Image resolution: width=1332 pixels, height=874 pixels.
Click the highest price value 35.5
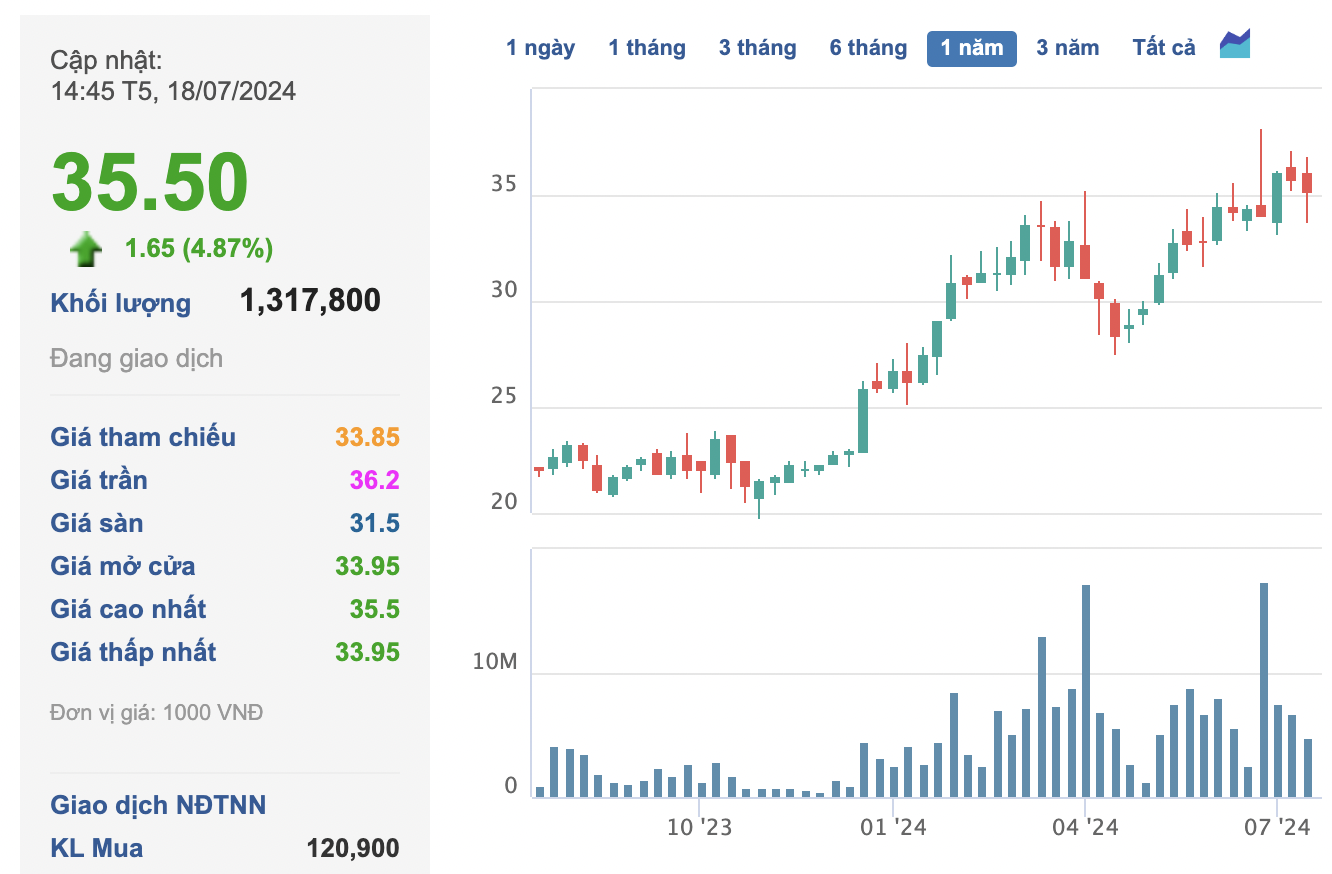point(374,609)
